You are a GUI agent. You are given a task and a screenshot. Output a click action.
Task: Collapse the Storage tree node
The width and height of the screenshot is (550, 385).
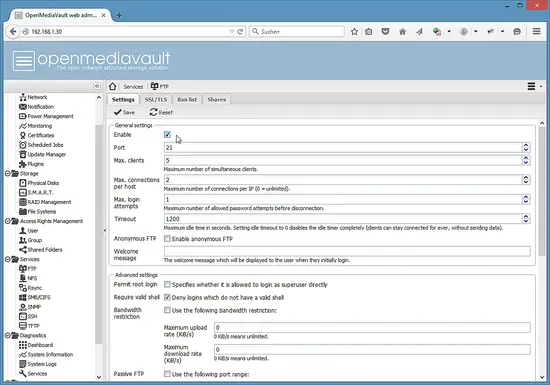[7, 174]
